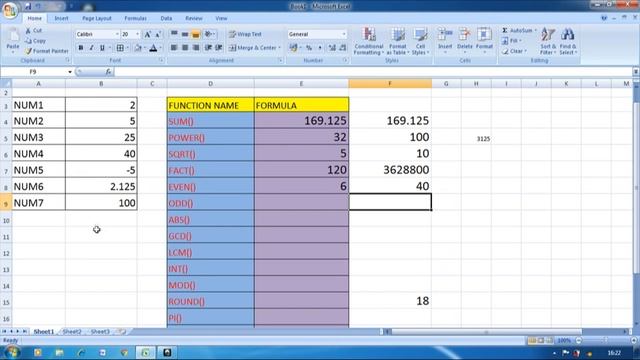640x360 pixels.
Task: Click the taskbar clock
Action: point(614,353)
